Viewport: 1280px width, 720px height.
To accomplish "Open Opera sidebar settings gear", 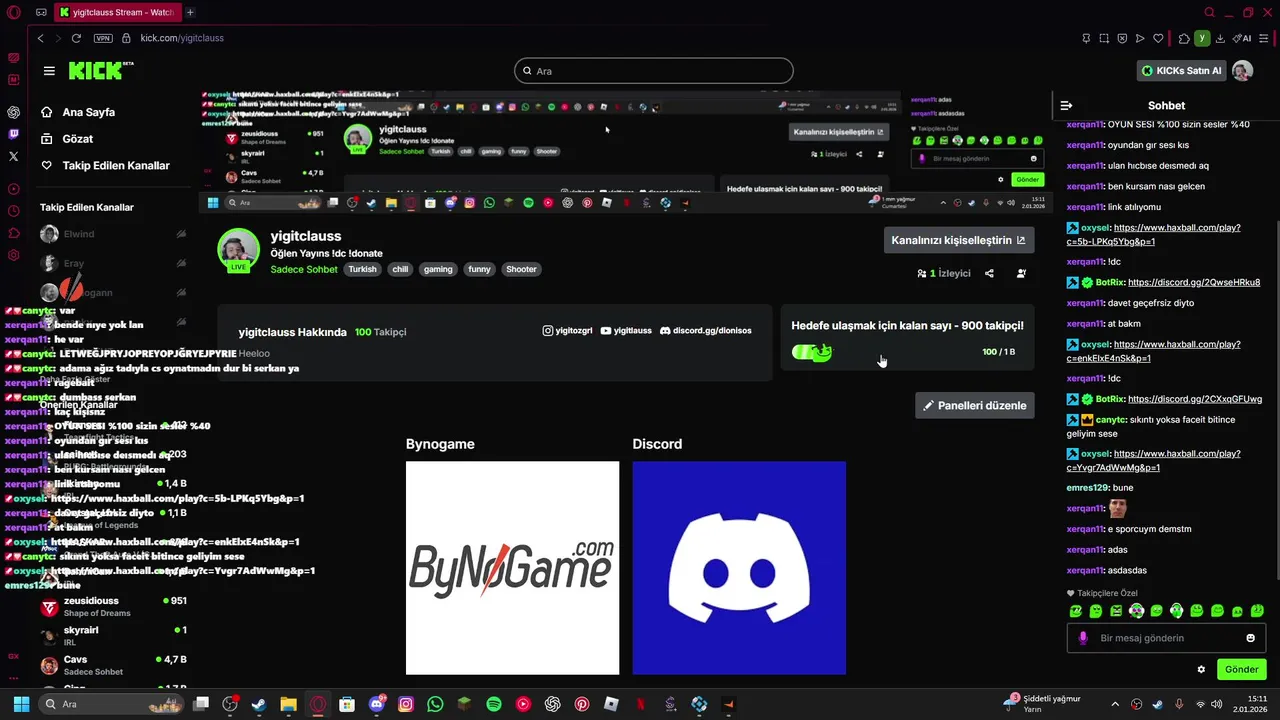I will pyautogui.click(x=14, y=255).
